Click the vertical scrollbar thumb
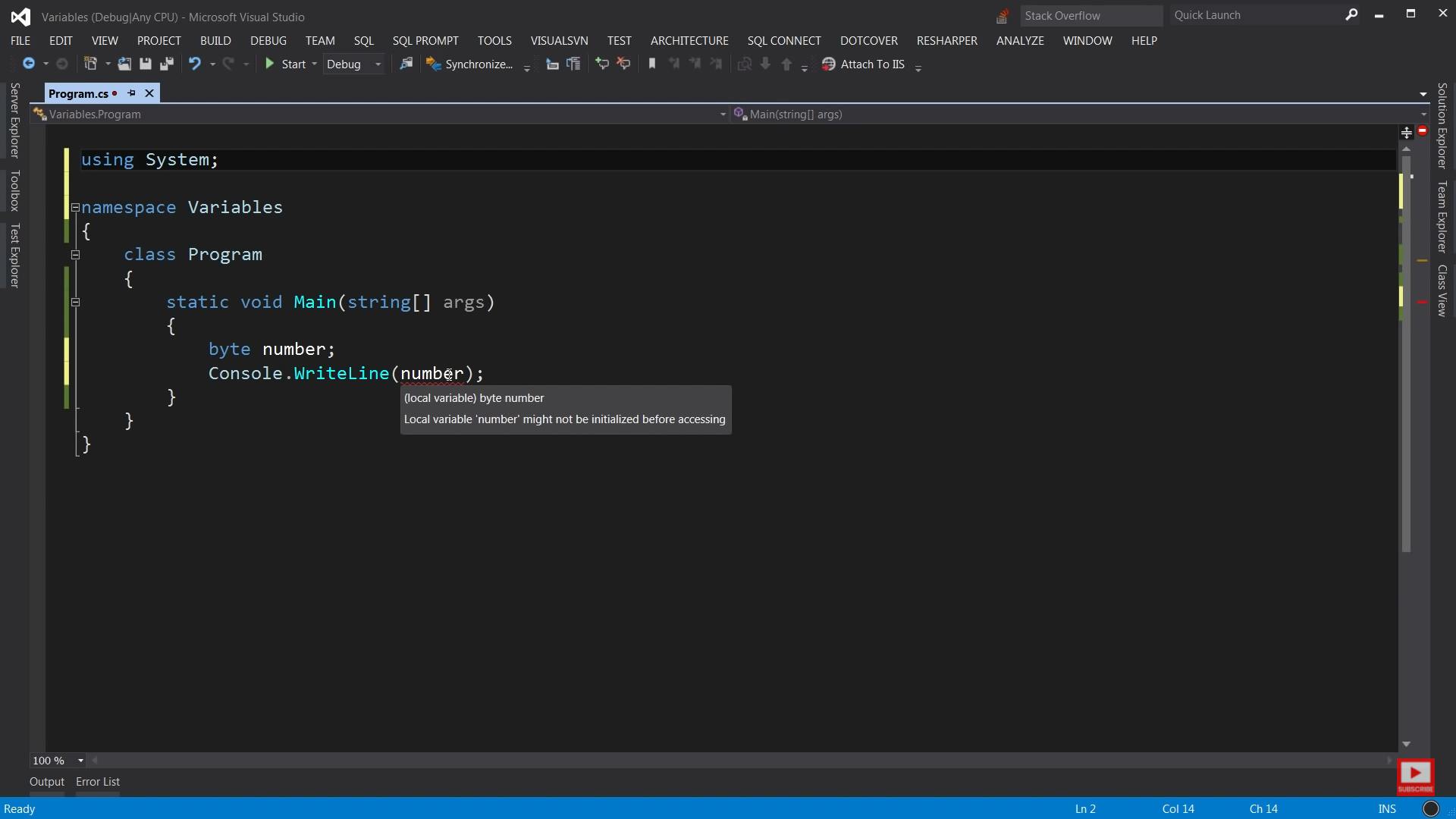The width and height of the screenshot is (1456, 819). click(x=1406, y=353)
